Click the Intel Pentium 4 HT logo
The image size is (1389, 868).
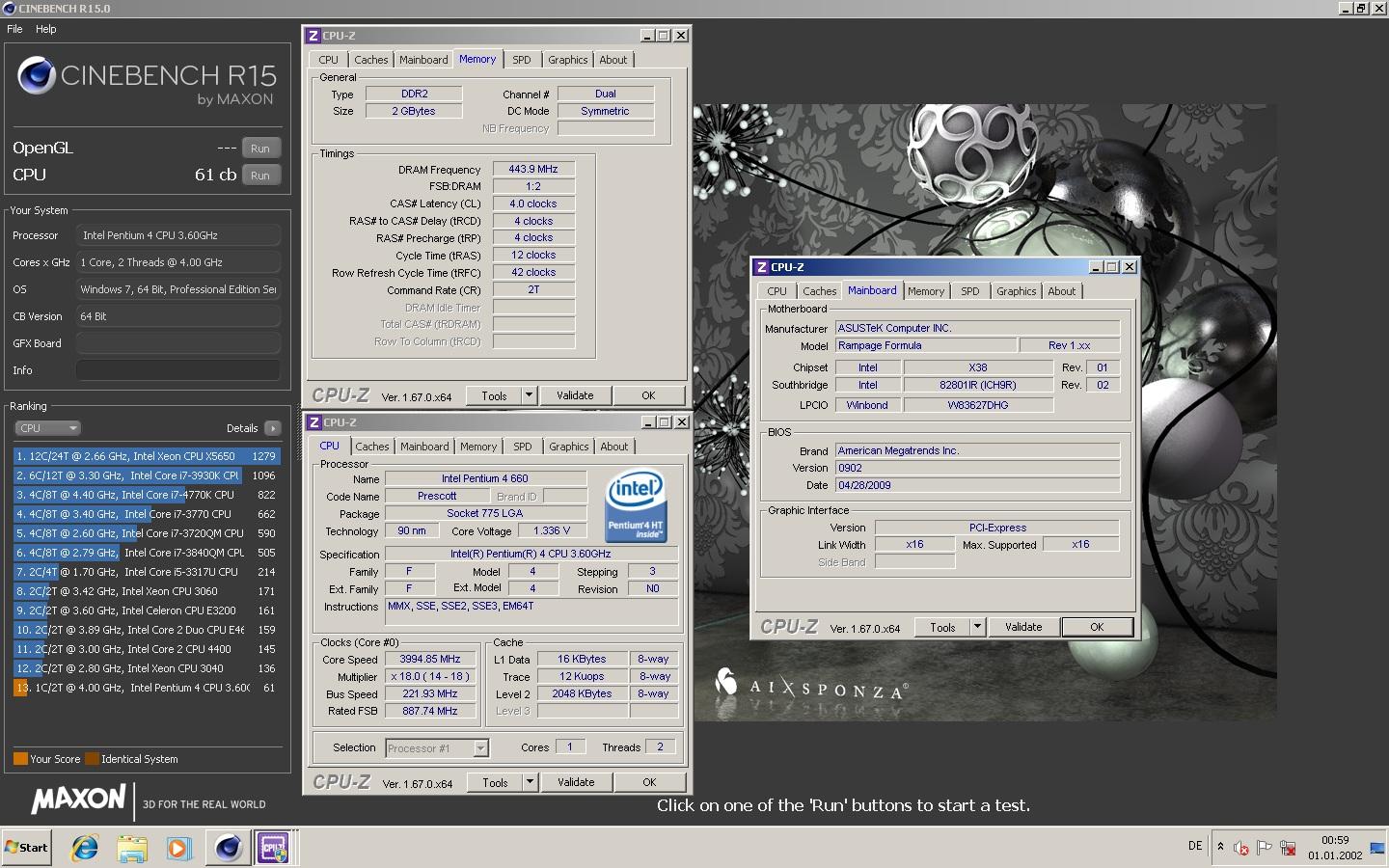point(636,507)
